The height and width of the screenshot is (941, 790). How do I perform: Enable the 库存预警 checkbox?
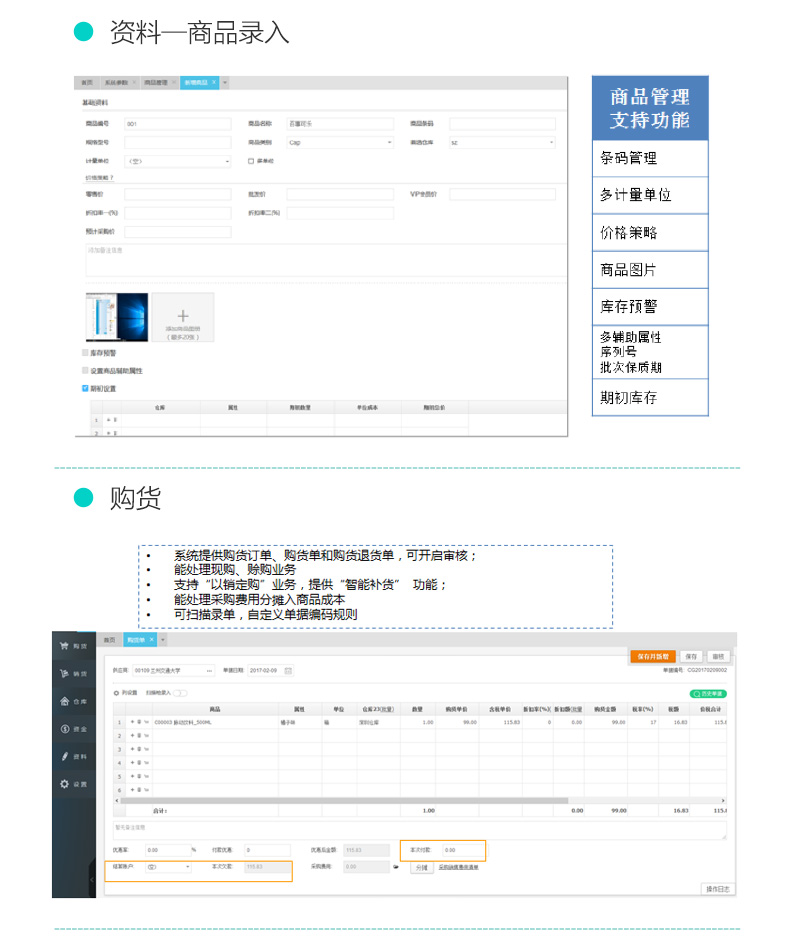coord(85,353)
